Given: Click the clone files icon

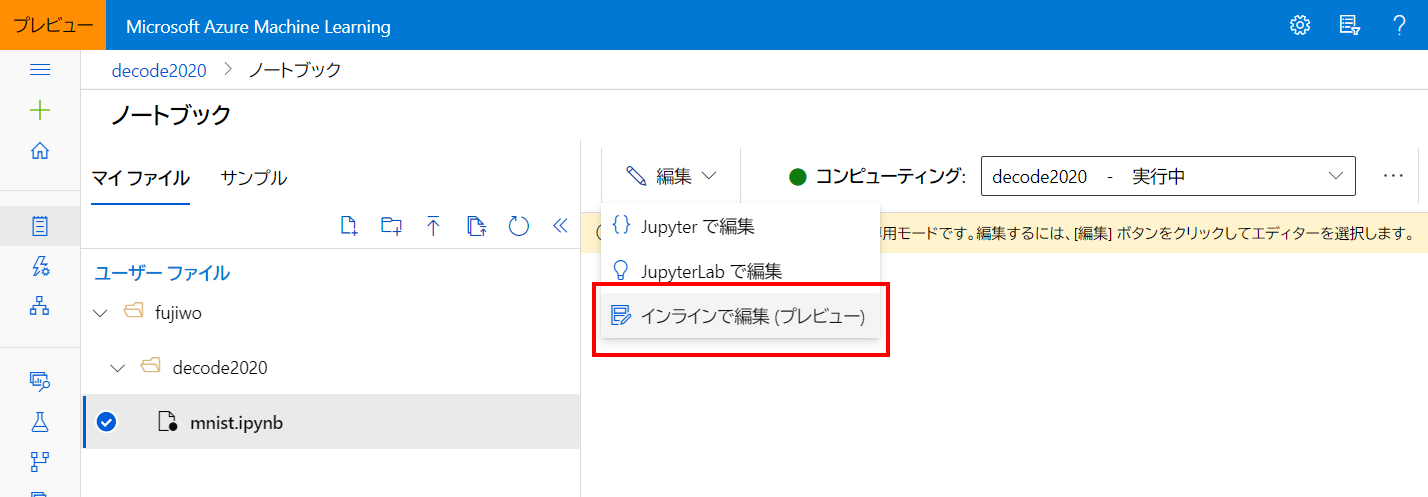Looking at the screenshot, I should pos(476,226).
